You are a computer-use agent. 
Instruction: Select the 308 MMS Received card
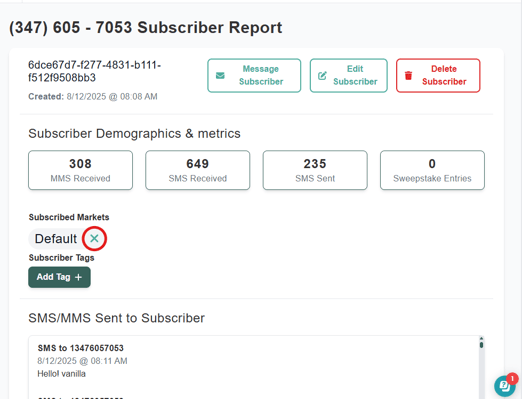(80, 170)
